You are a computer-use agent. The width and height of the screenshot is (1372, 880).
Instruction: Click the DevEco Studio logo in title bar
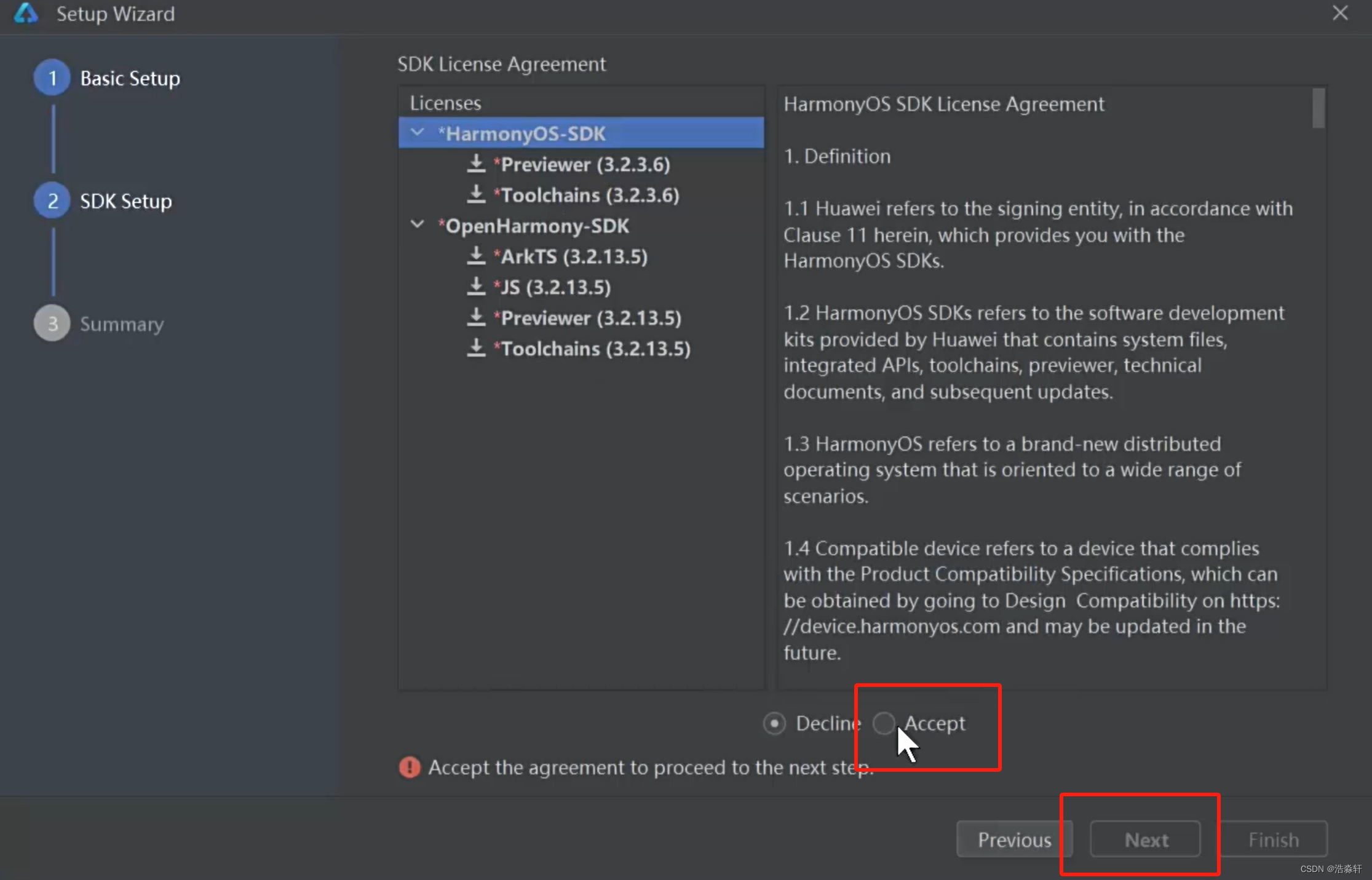click(x=26, y=13)
